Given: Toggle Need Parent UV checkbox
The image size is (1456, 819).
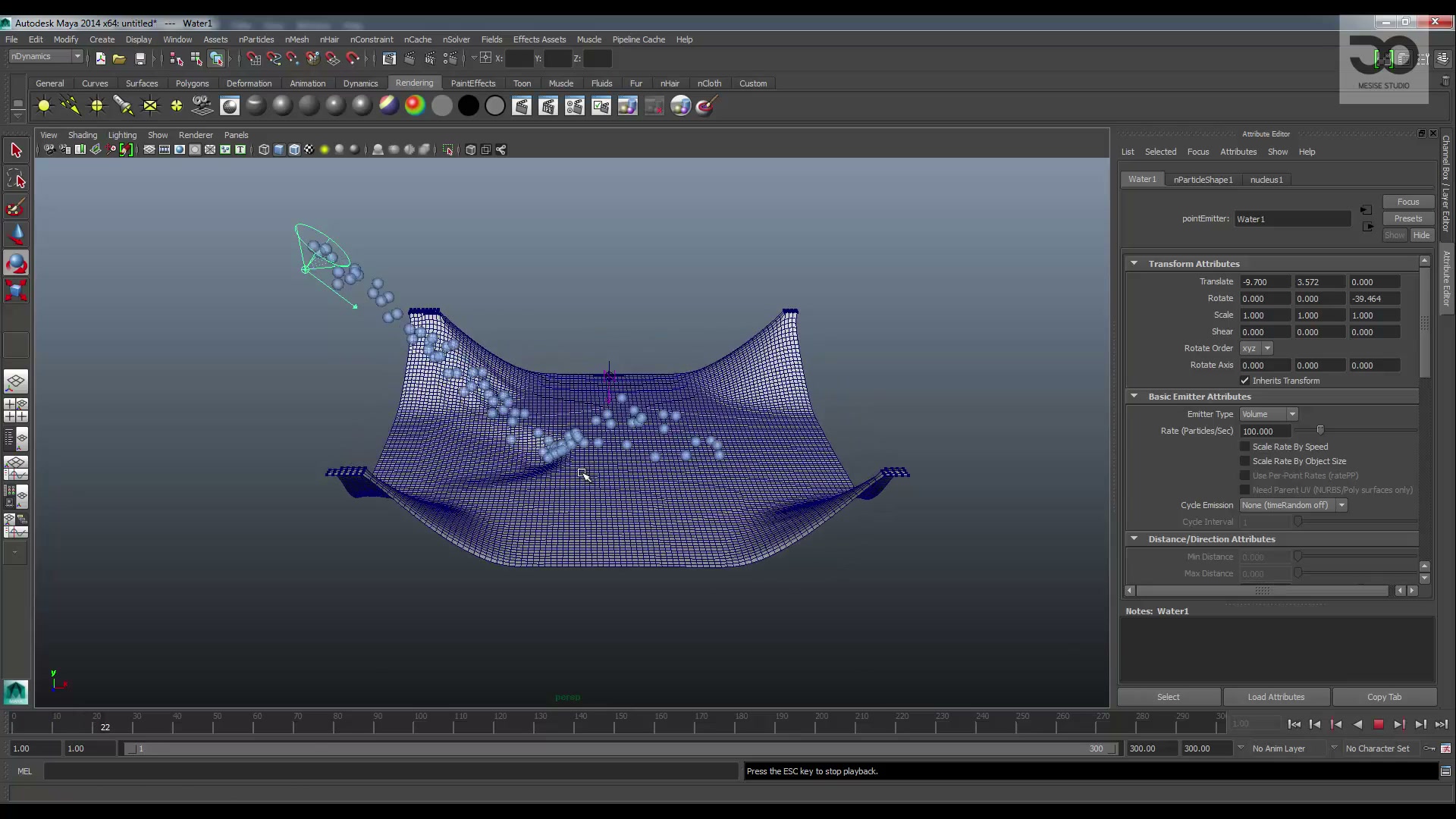Looking at the screenshot, I should [1244, 490].
